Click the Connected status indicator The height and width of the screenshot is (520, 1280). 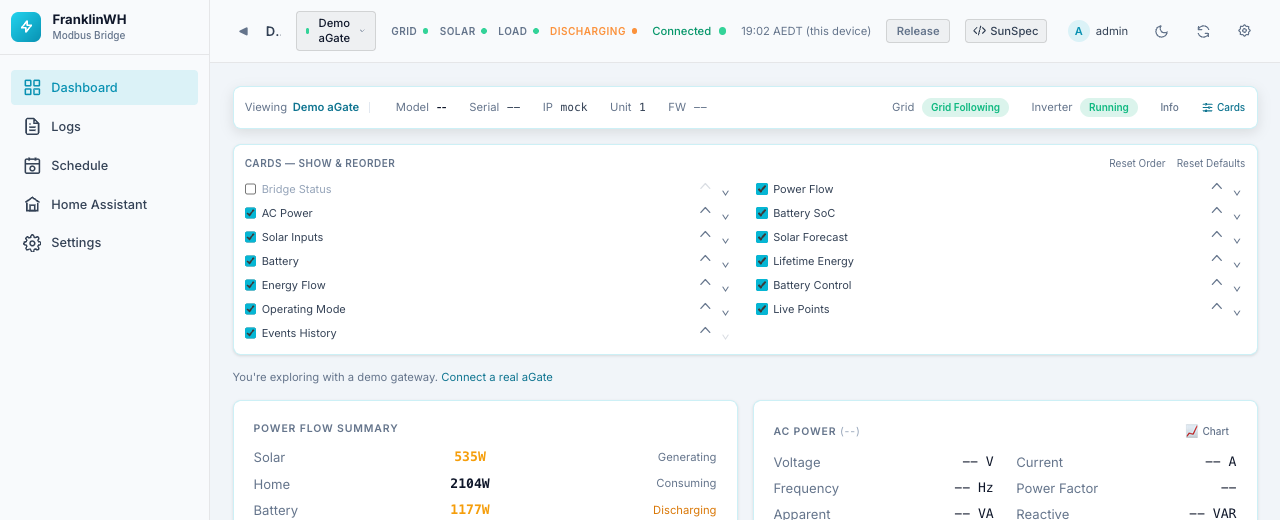pyautogui.click(x=689, y=31)
